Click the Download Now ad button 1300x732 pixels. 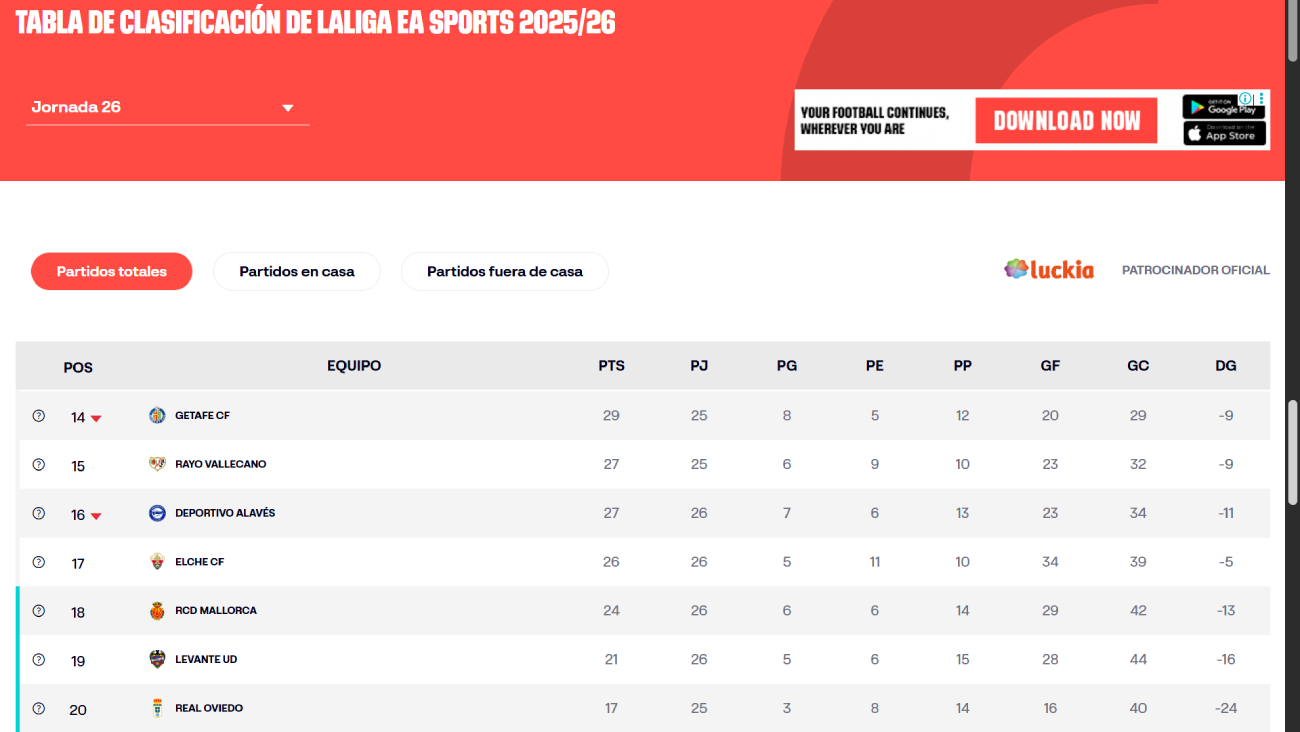click(x=1066, y=121)
